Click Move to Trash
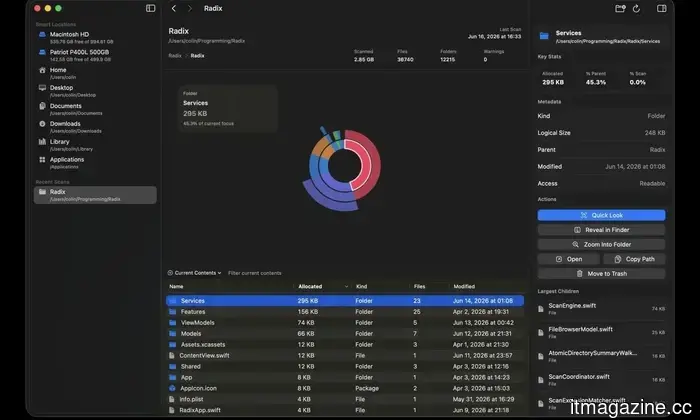 click(601, 274)
